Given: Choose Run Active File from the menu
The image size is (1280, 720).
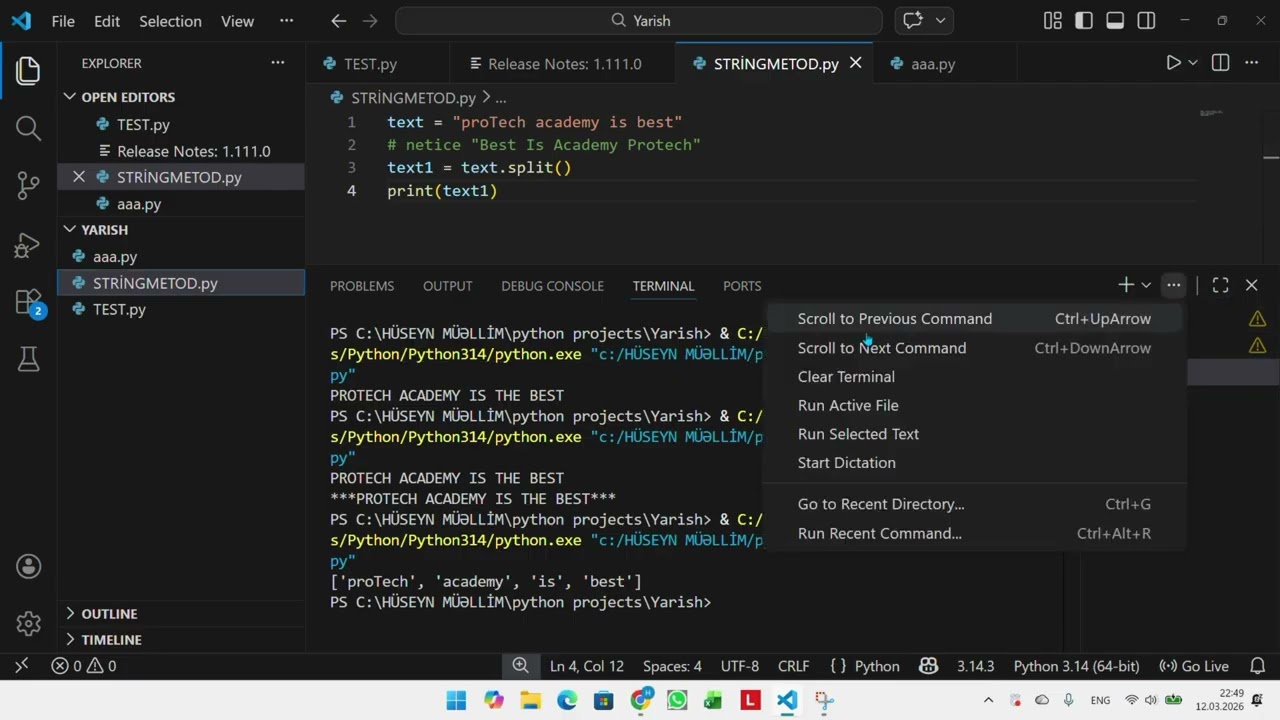Looking at the screenshot, I should point(974,406).
